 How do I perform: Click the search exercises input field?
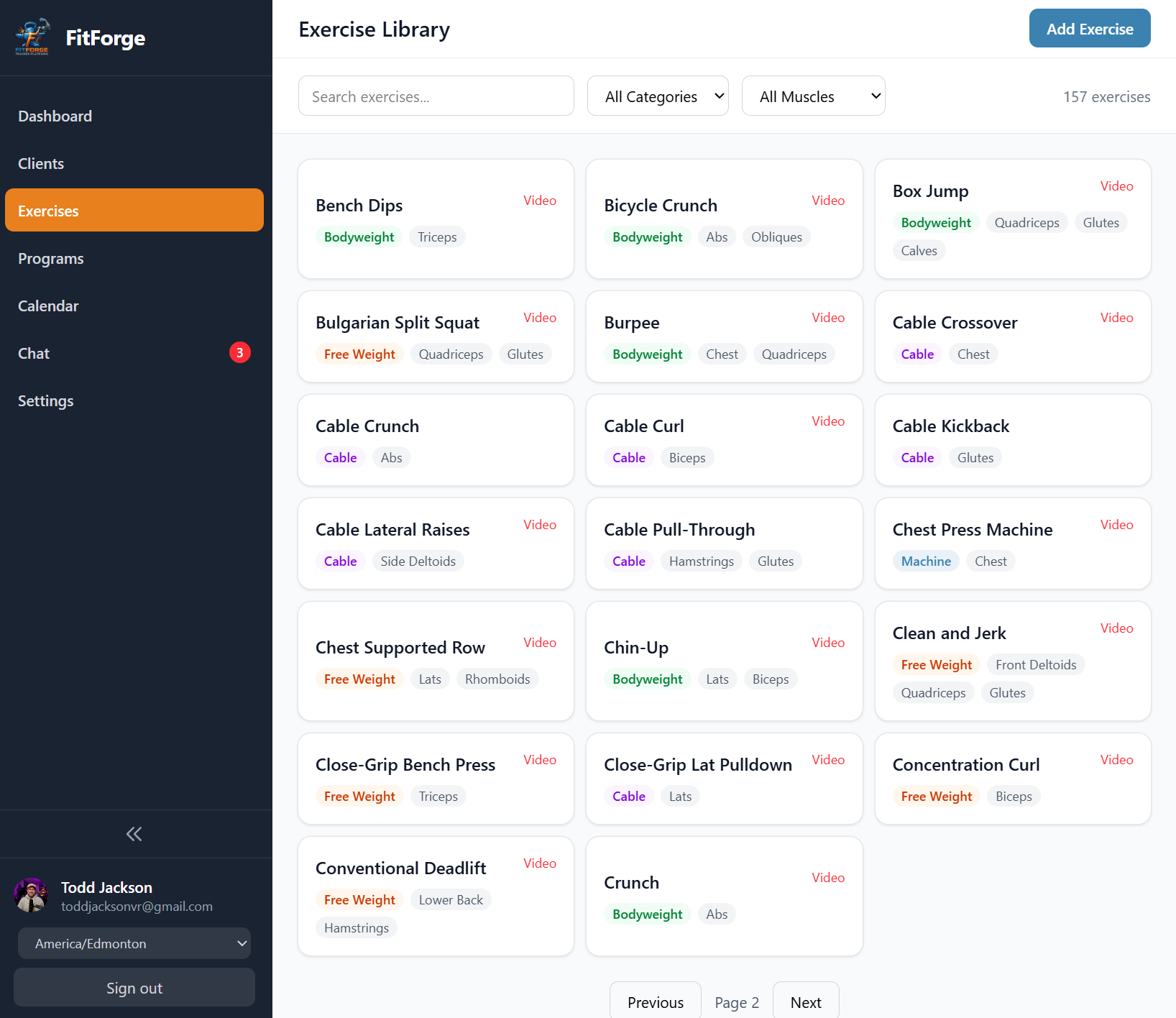436,96
